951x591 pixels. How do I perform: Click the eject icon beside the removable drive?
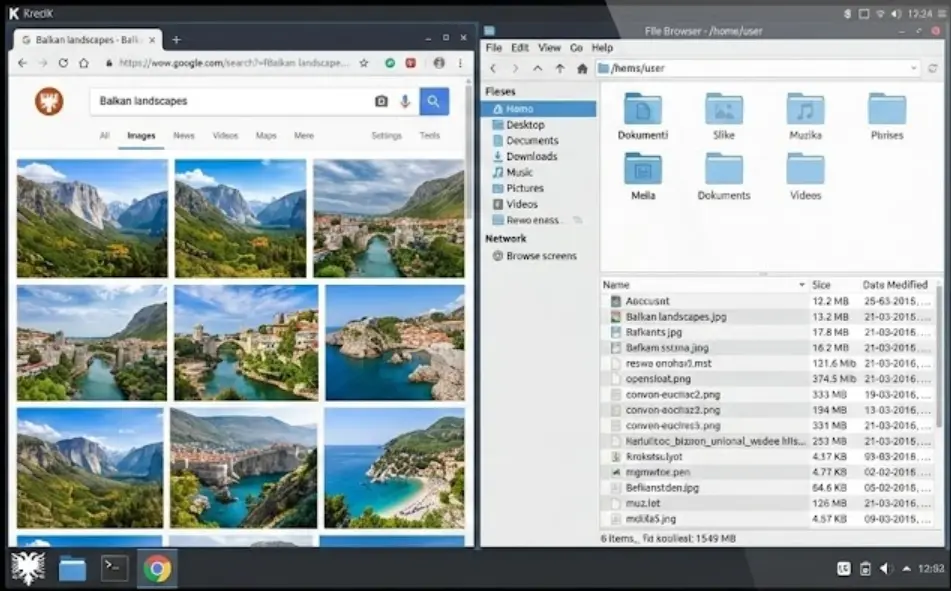coord(578,220)
